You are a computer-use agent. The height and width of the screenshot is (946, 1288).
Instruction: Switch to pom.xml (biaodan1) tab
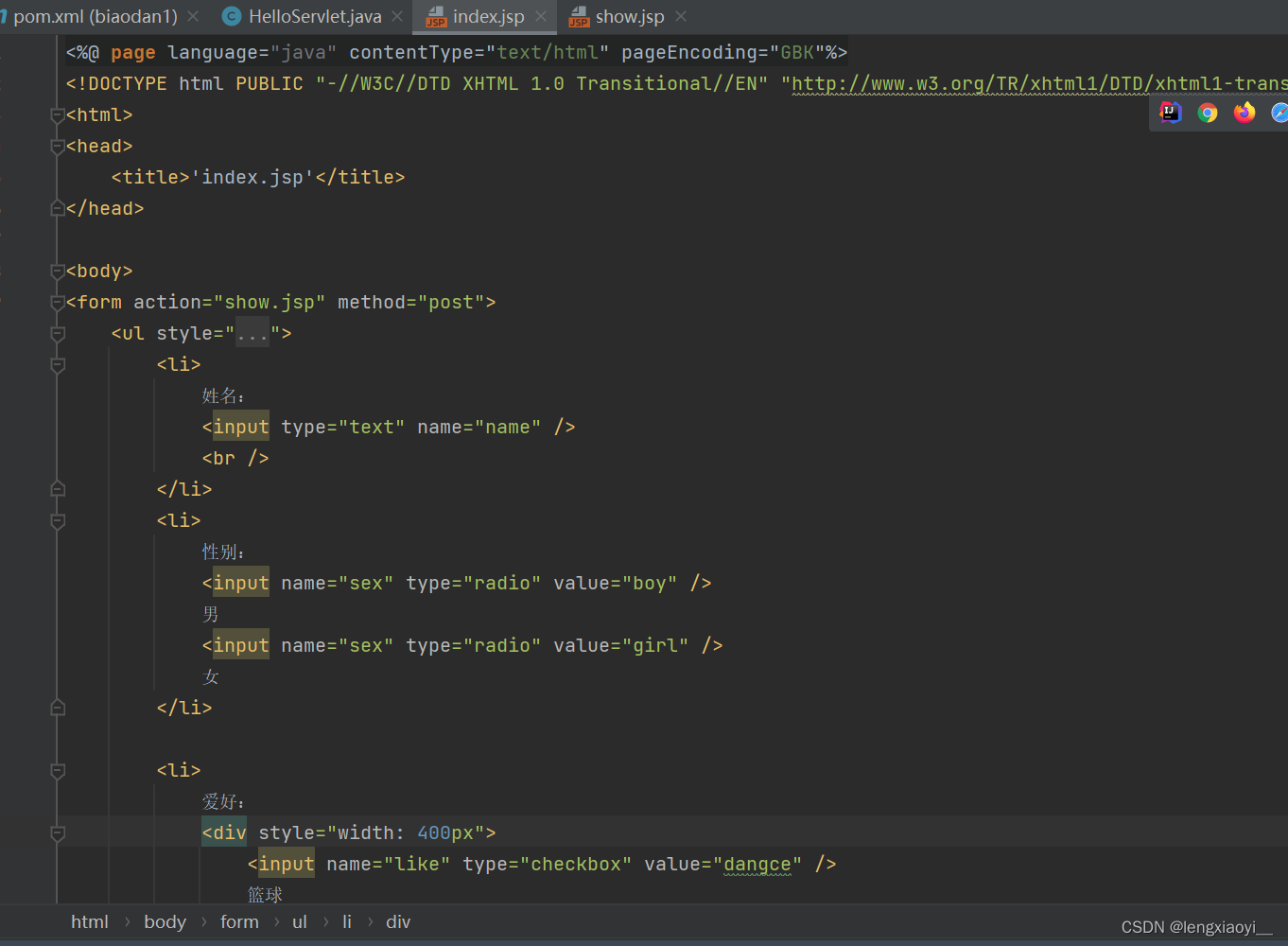coord(95,16)
